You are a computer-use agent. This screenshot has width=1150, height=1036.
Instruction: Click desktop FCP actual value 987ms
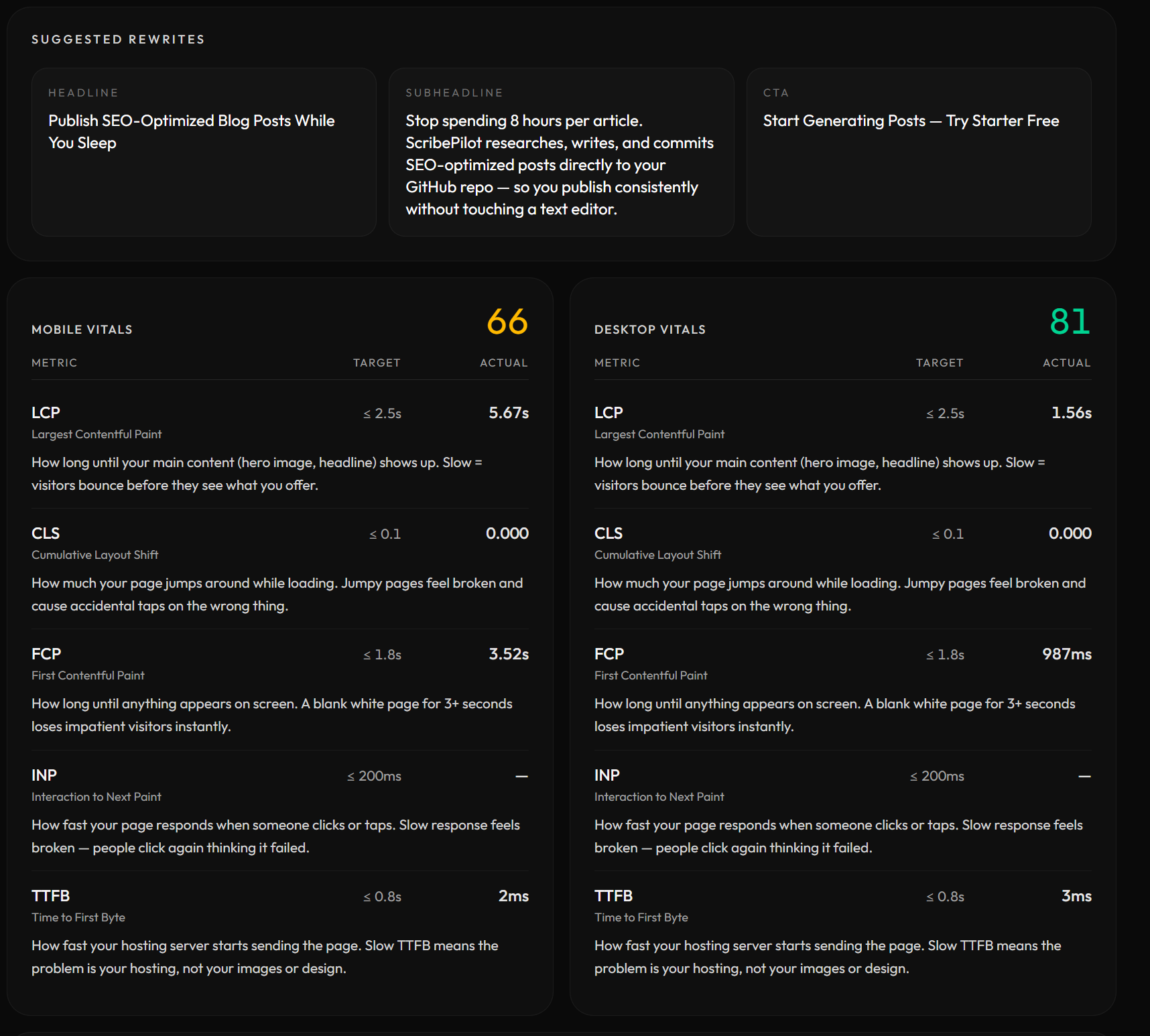click(x=1066, y=654)
